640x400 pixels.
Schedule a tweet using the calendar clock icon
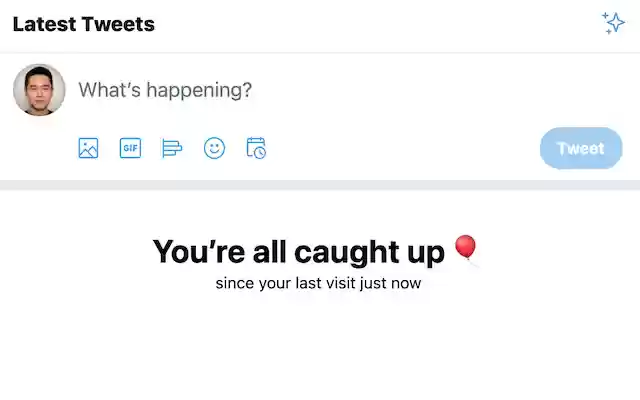coord(256,148)
